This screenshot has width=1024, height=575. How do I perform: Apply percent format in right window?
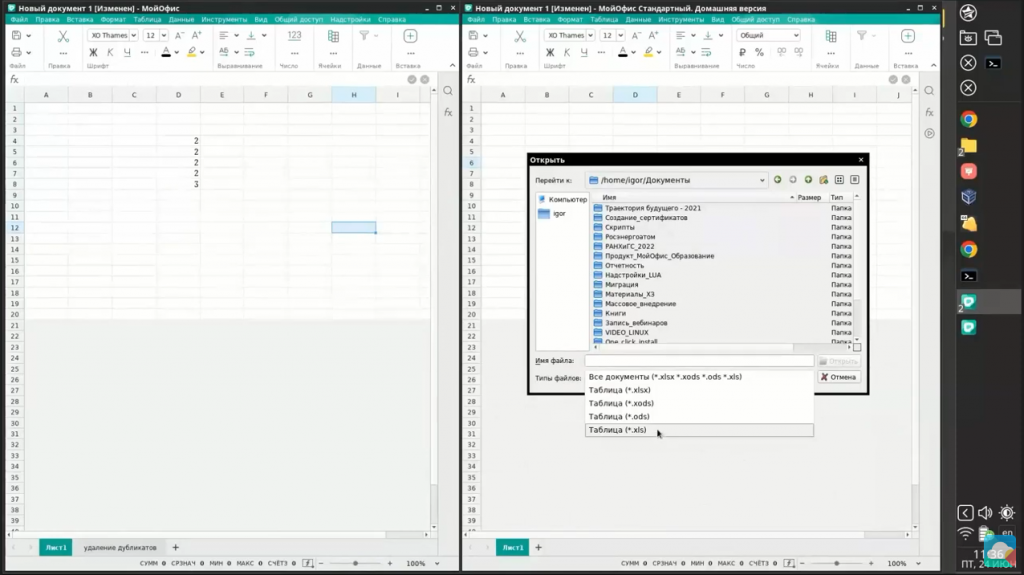(759, 52)
